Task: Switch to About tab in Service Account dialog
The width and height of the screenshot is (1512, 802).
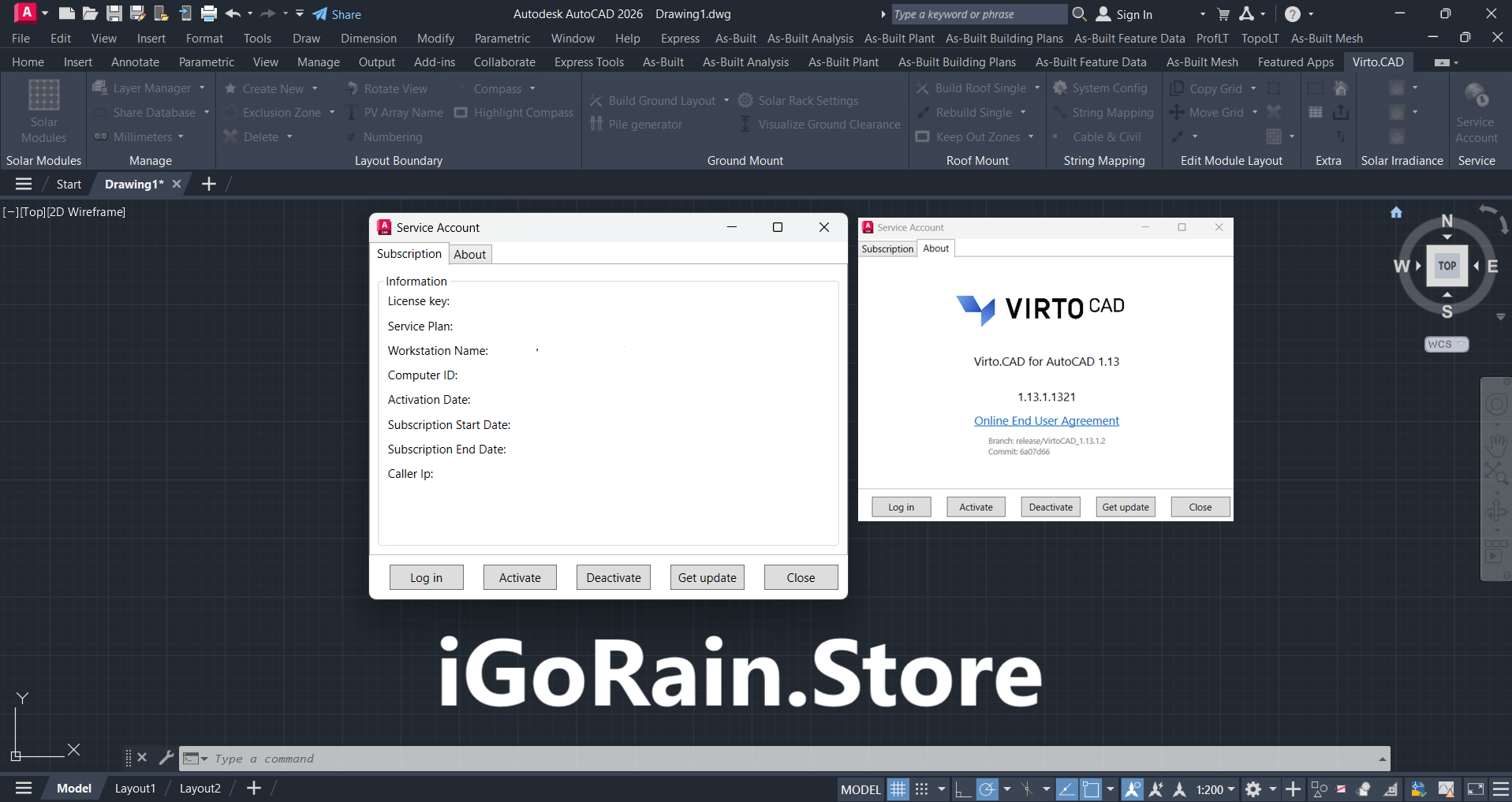Action: (x=469, y=254)
